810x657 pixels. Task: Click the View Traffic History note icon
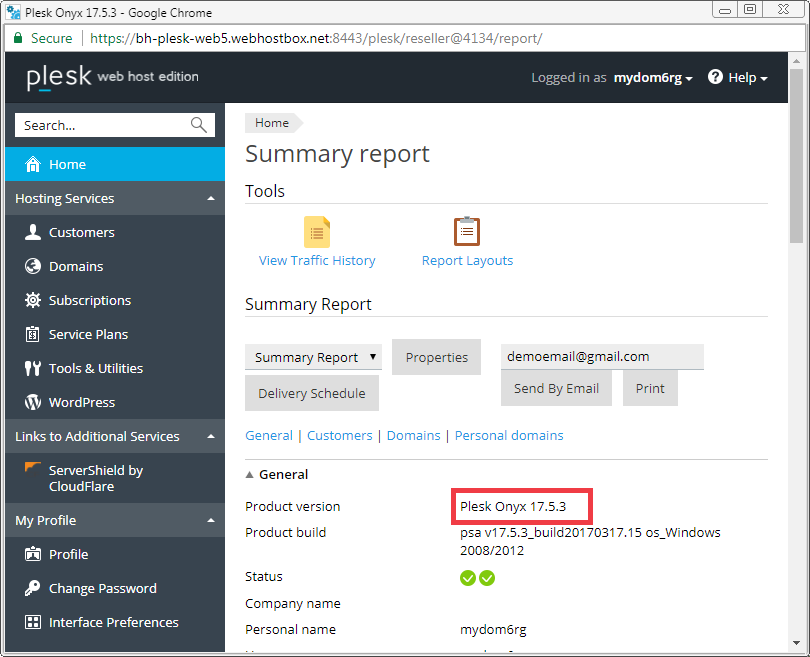pos(317,232)
